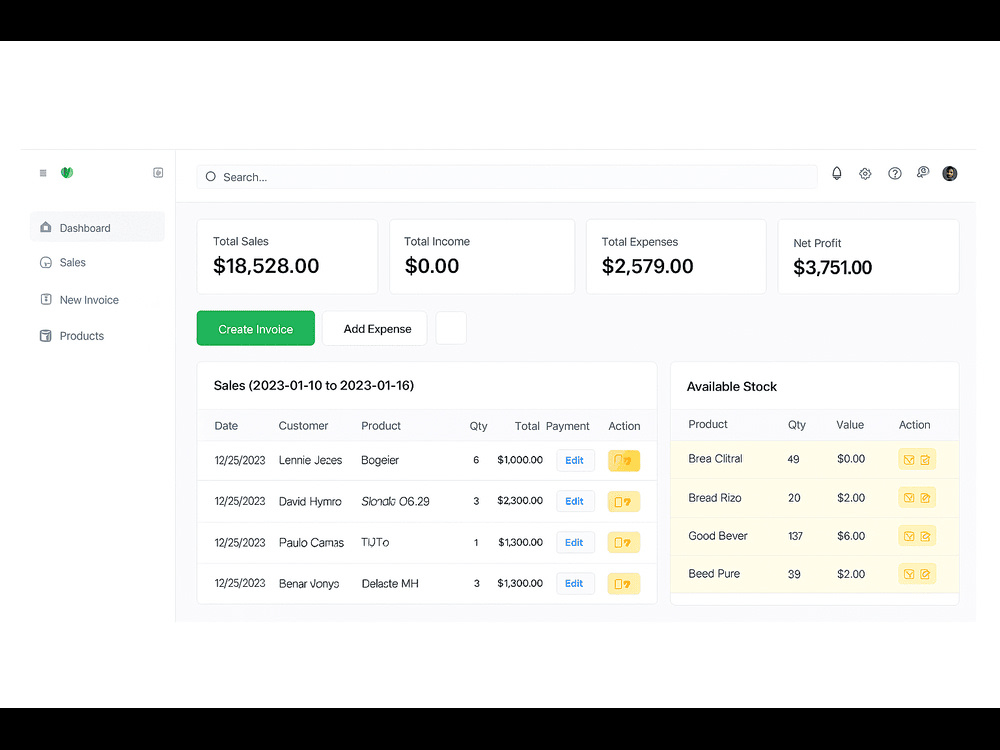This screenshot has width=1000, height=750.
Task: Select customer name Paulo Camas
Action: 311,543
